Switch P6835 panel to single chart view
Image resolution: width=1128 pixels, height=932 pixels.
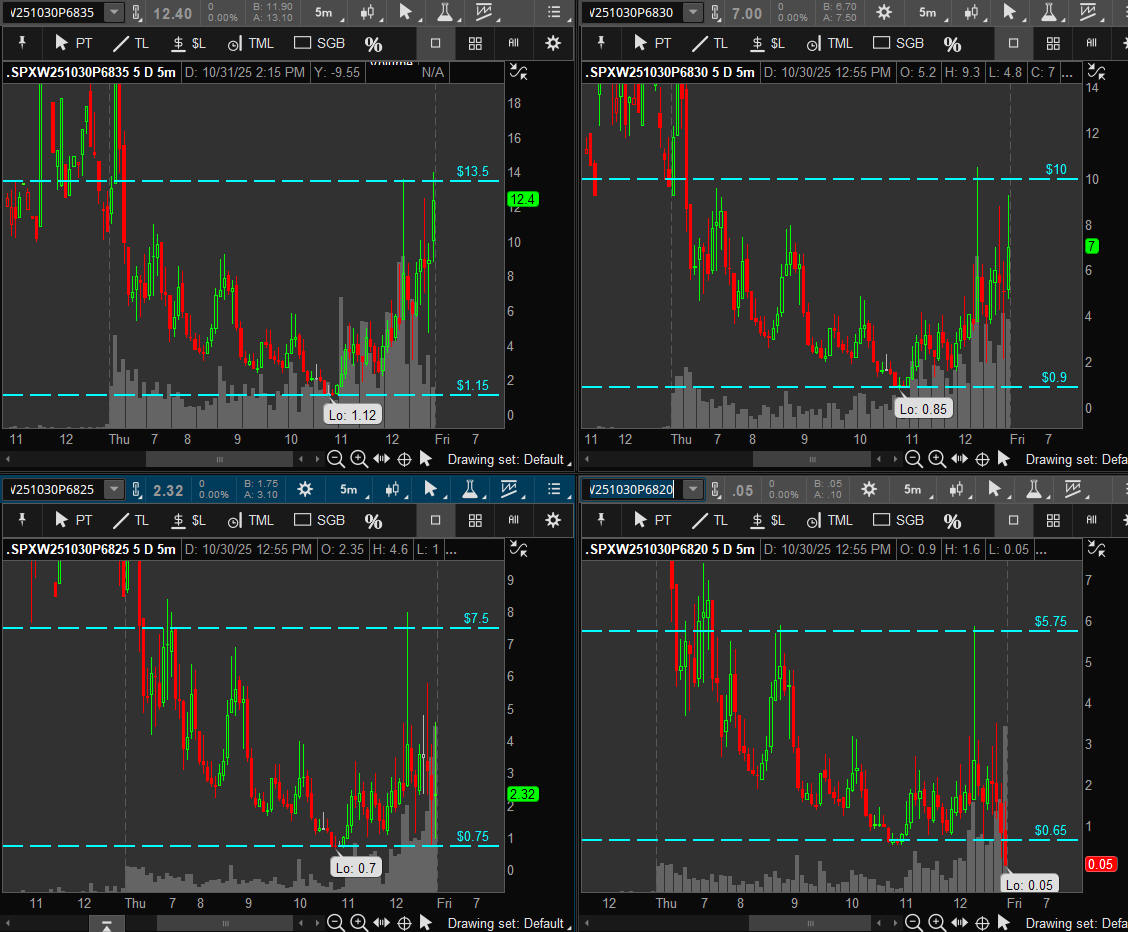(x=435, y=44)
